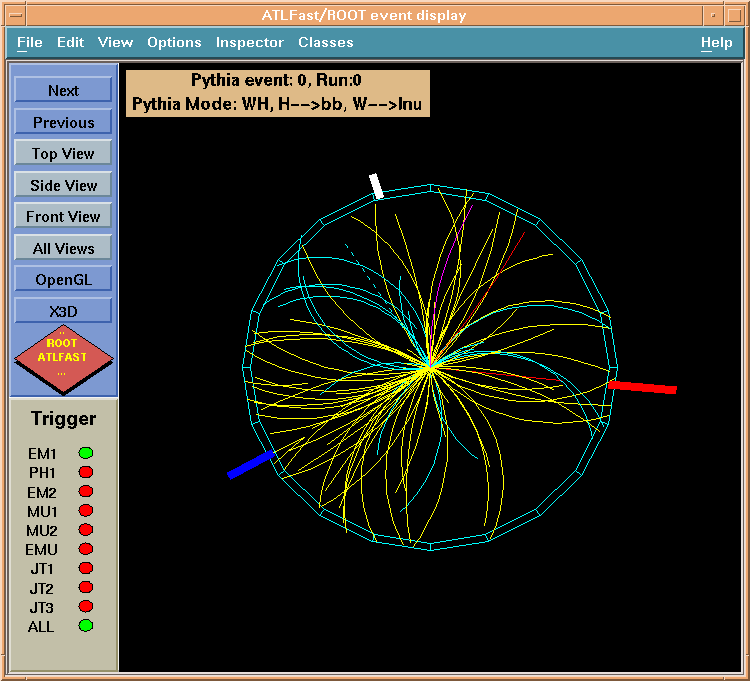Open the Help menu
This screenshot has width=750, height=681.
(716, 42)
